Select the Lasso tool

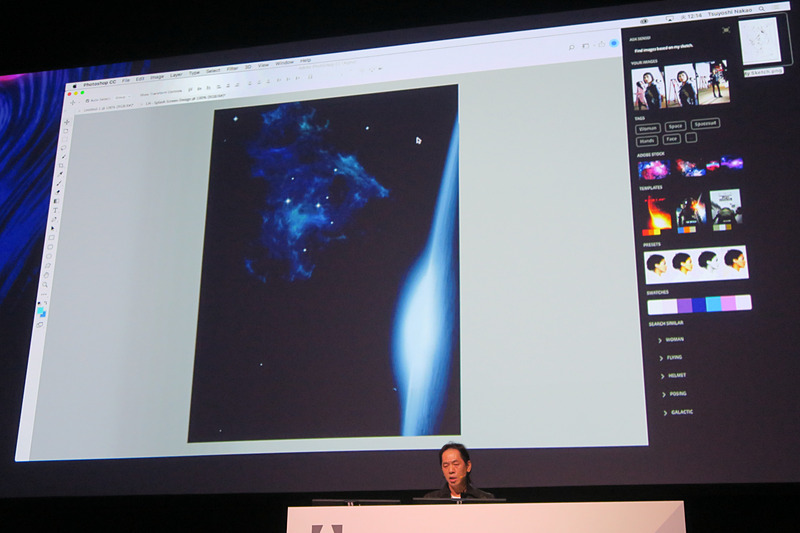coord(64,147)
